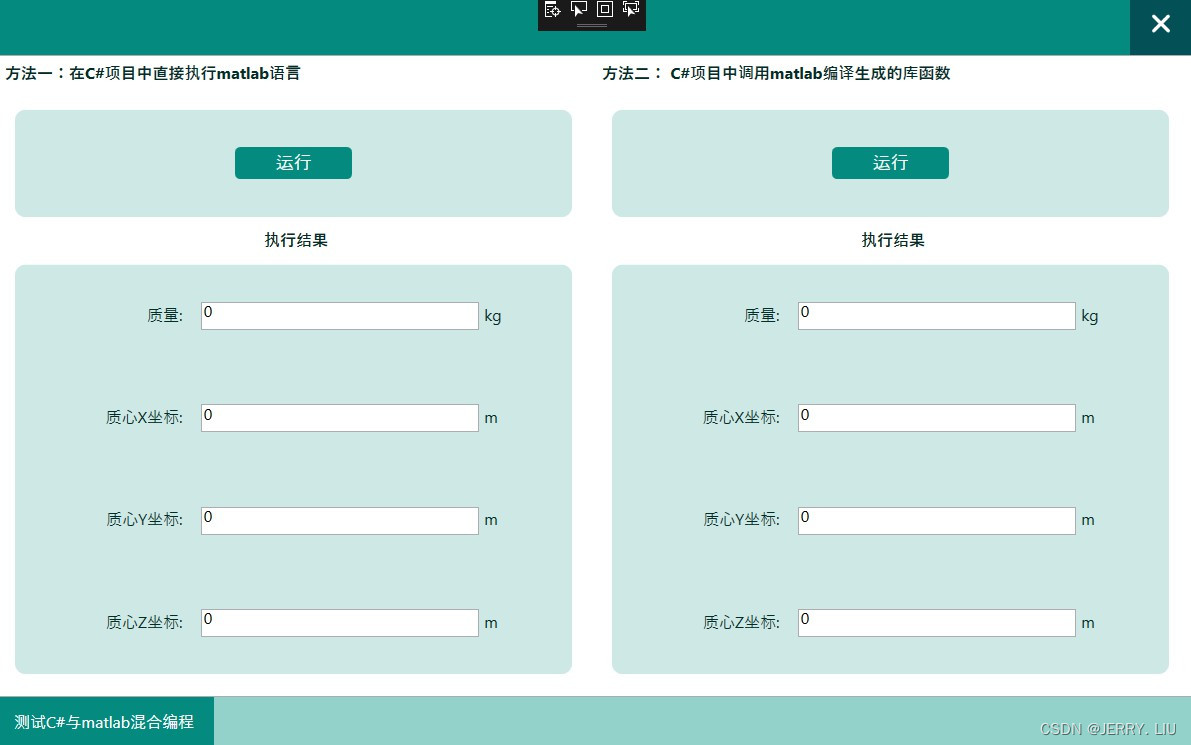The image size is (1191, 745).
Task: Click the 质量 input field on the left panel
Action: pyautogui.click(x=339, y=315)
